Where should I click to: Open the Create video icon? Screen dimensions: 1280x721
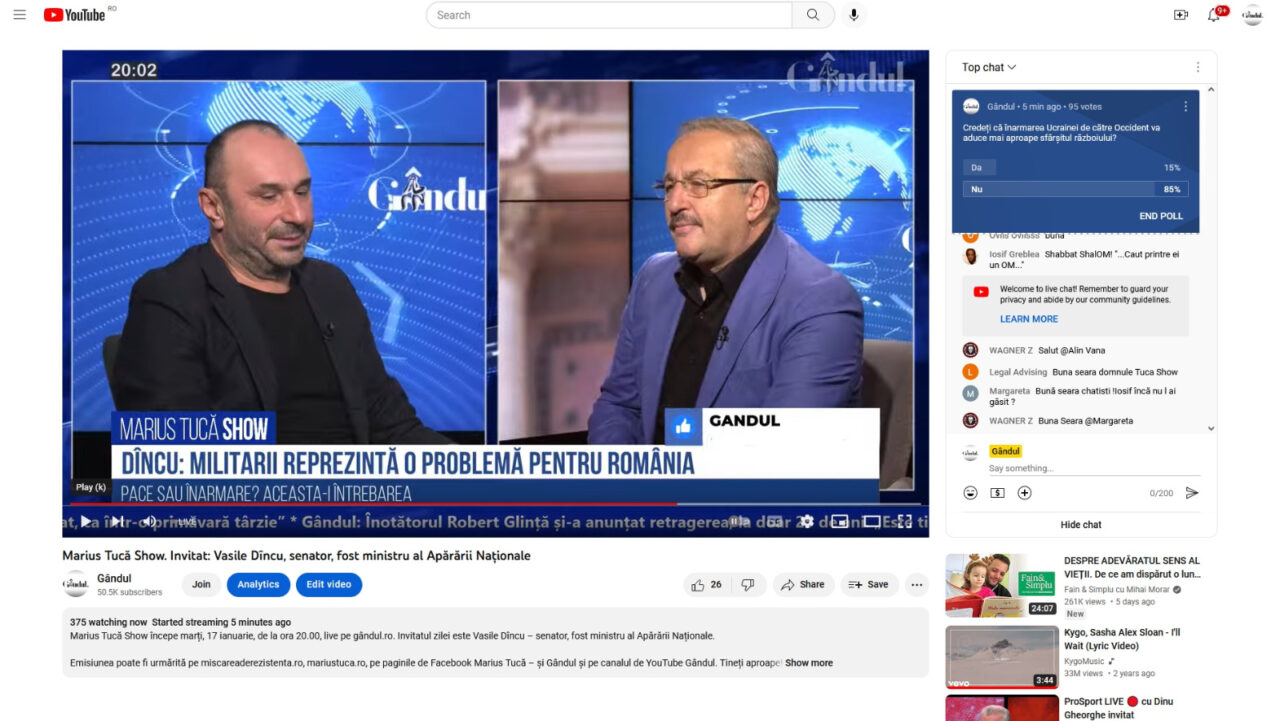coord(1180,15)
